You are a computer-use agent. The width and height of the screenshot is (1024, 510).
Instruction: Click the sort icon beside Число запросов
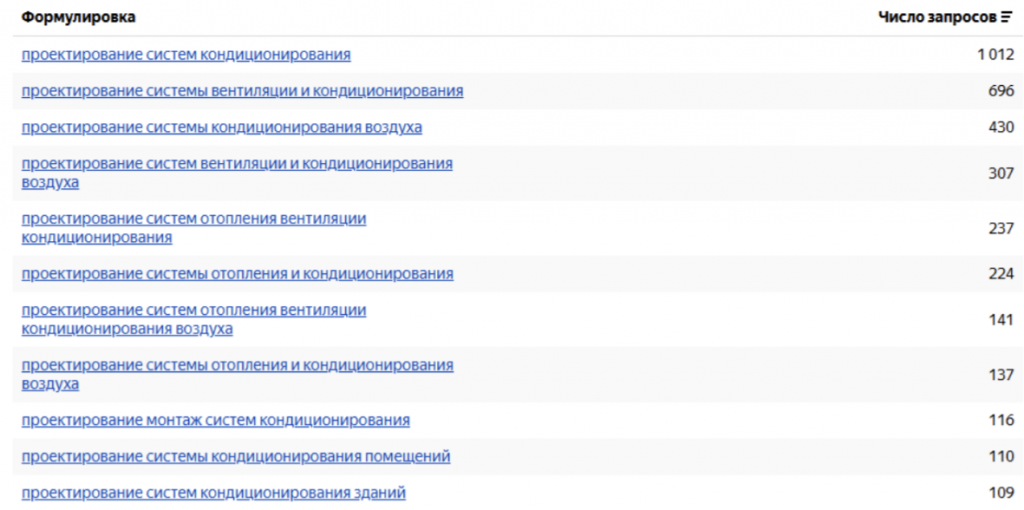[x=1007, y=18]
